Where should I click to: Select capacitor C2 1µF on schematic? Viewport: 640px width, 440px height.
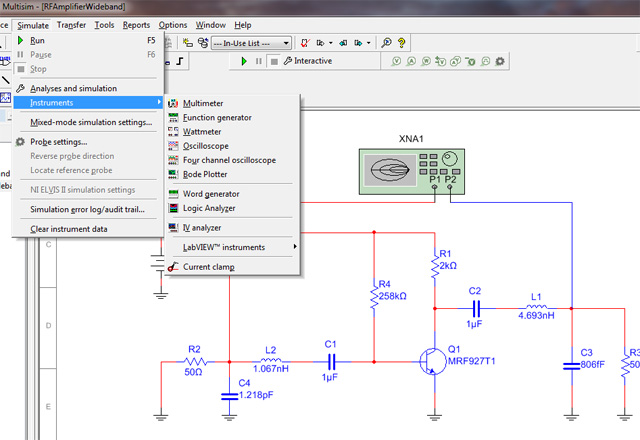coord(476,309)
